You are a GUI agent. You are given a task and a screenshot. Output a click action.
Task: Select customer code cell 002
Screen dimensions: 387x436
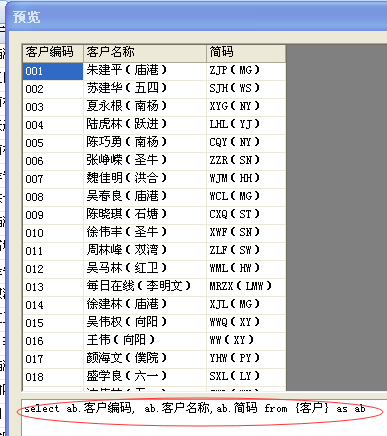[53, 89]
